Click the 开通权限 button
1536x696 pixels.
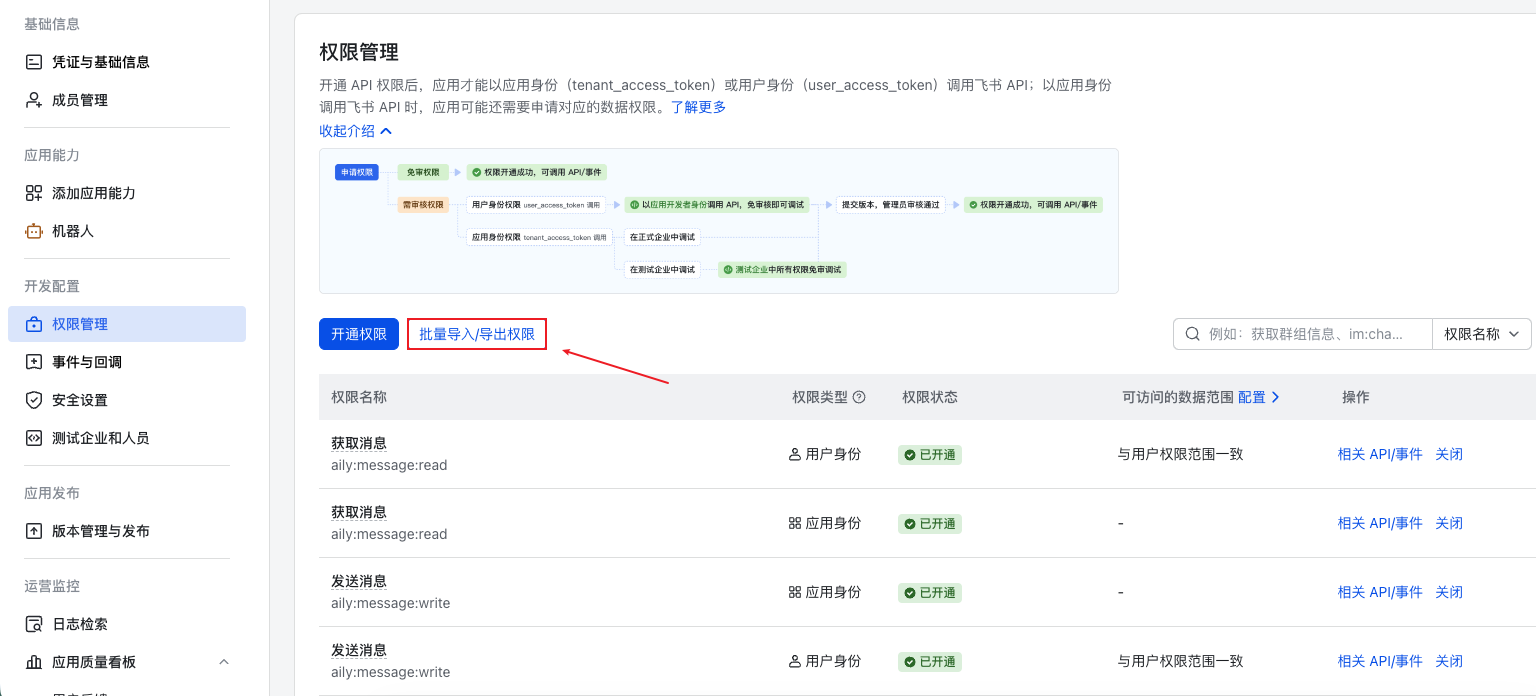coord(358,333)
